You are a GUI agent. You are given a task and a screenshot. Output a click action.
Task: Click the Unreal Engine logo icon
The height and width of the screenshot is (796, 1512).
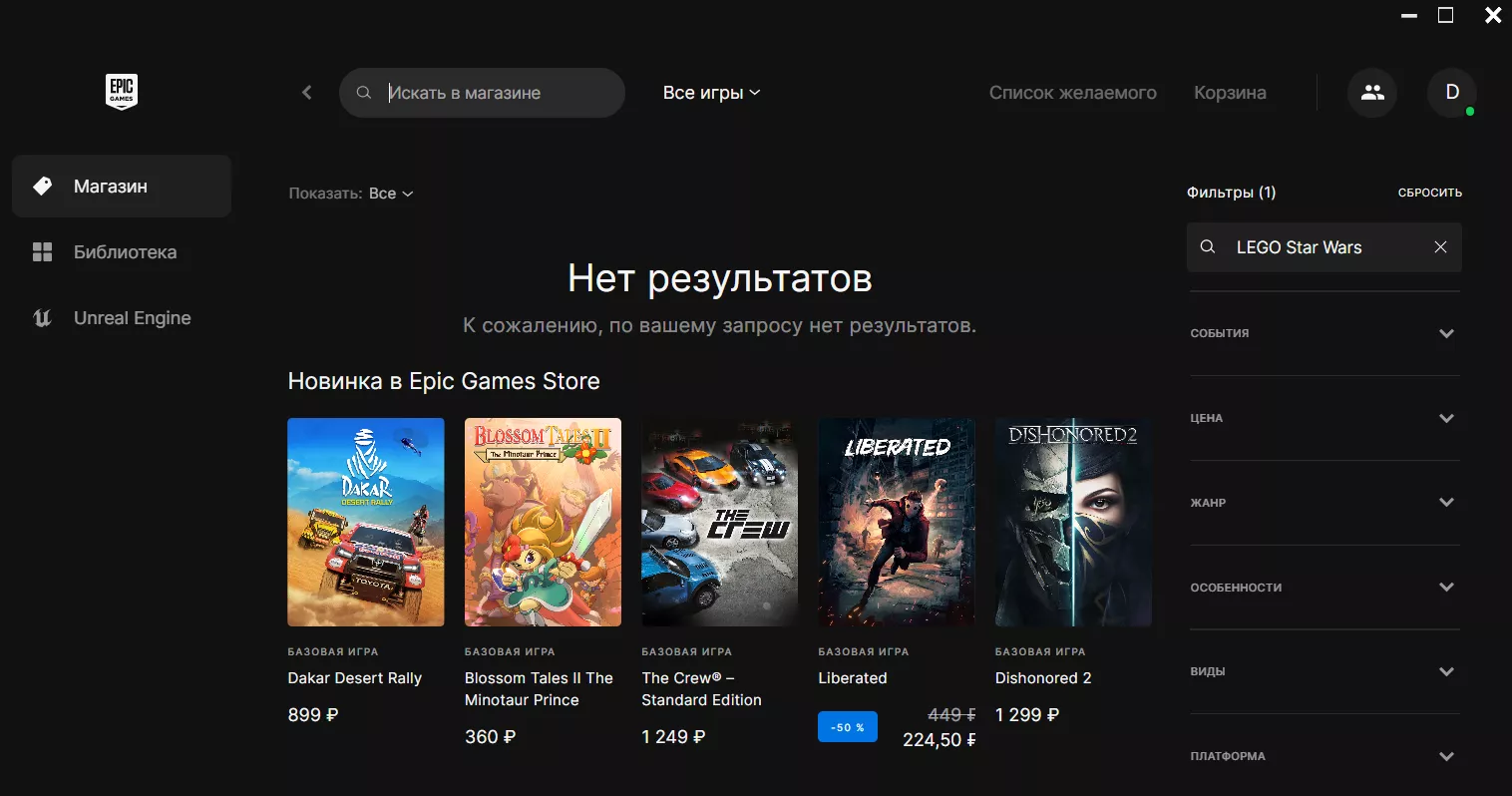(x=42, y=318)
